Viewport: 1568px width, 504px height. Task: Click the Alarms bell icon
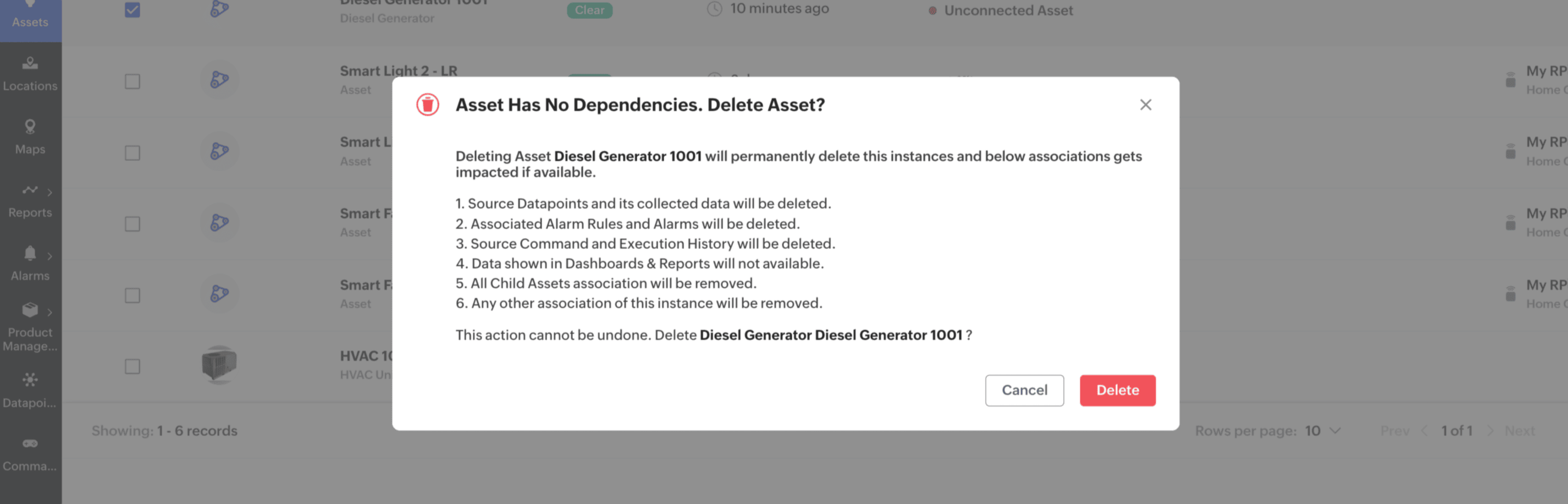coord(30,254)
